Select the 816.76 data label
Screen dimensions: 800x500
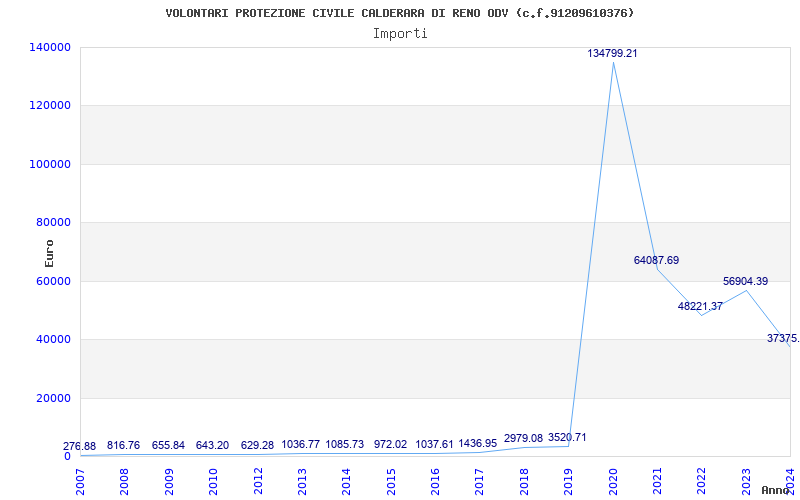123,445
